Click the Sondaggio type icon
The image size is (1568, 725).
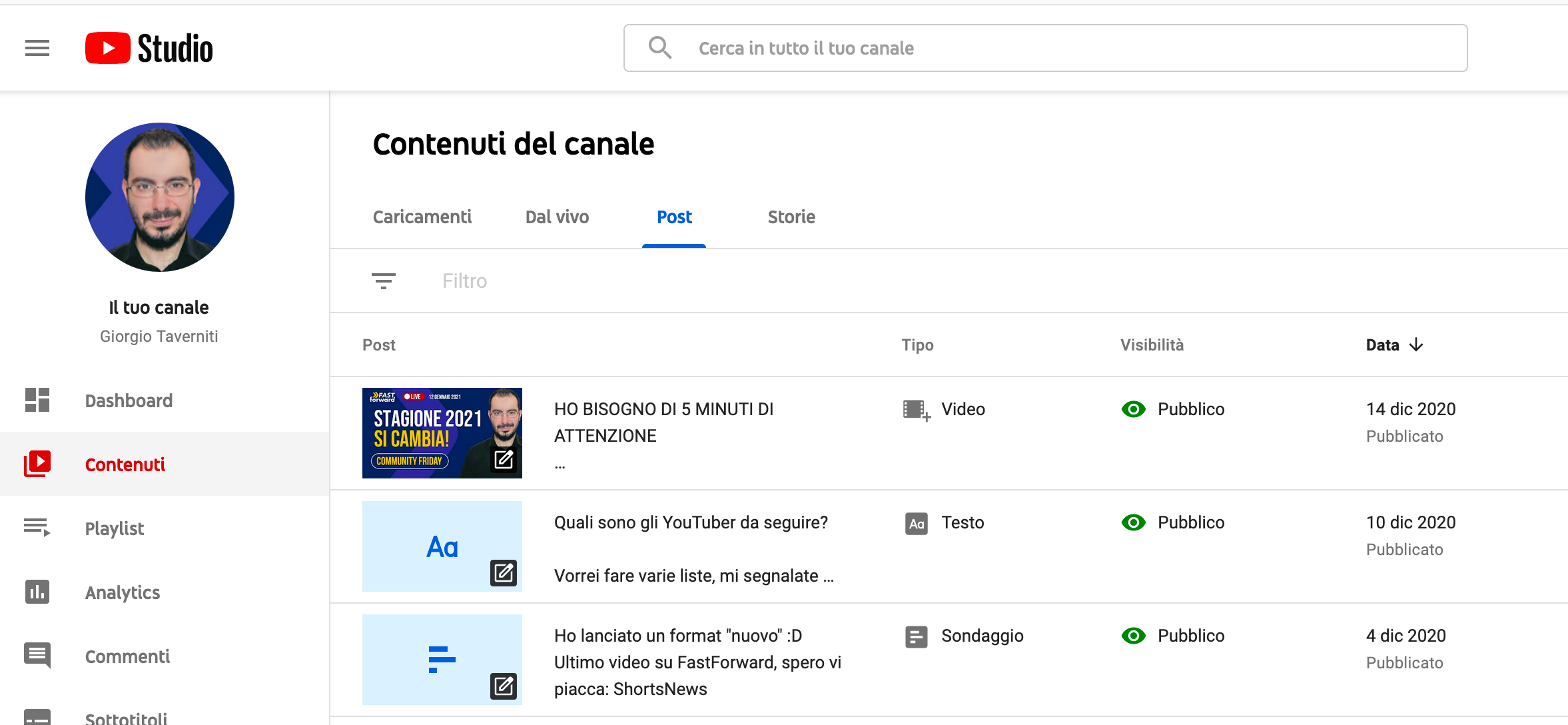click(917, 636)
